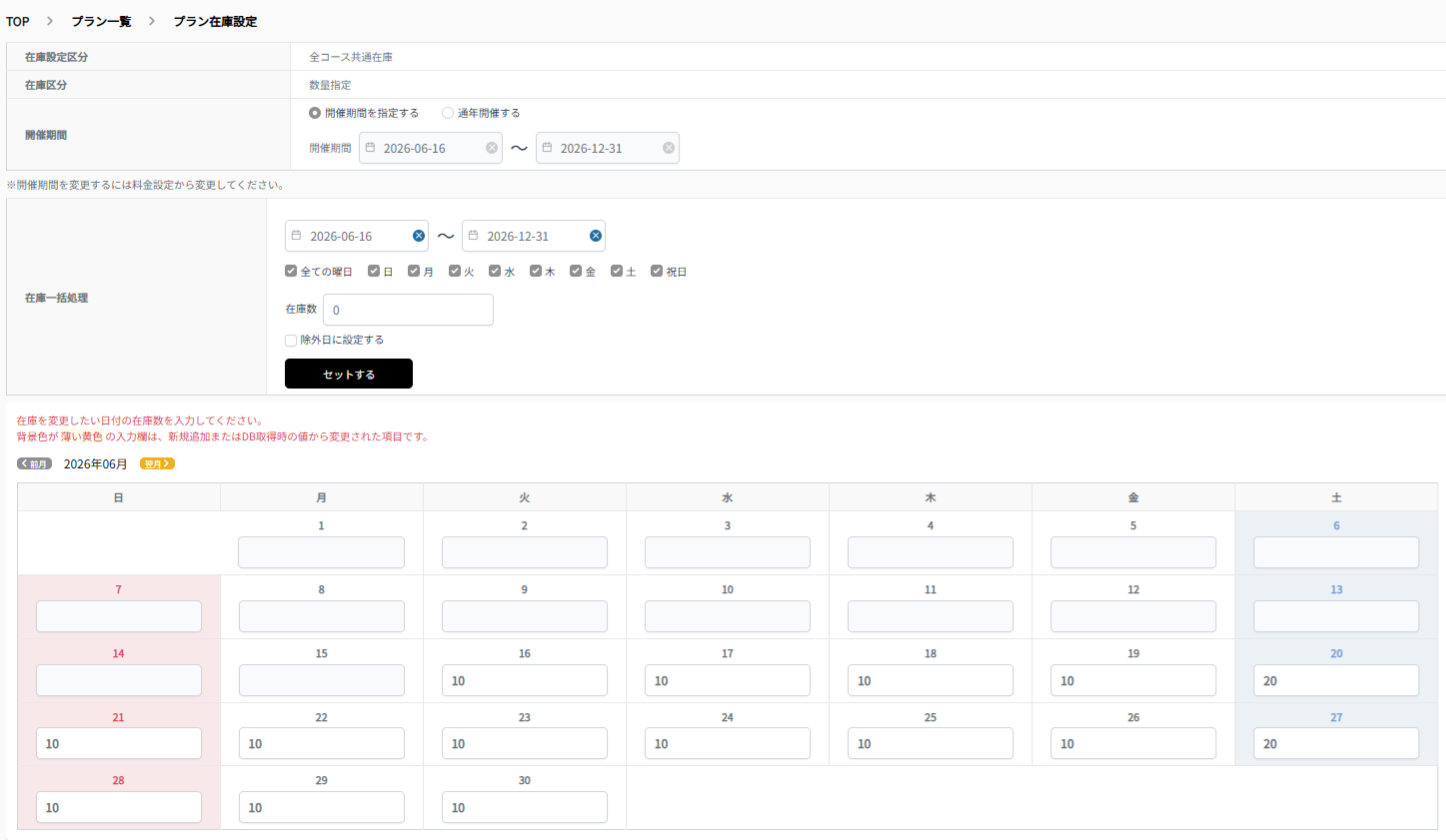Uncheck the 金 weekday checkbox
Image resolution: width=1446 pixels, height=840 pixels.
point(576,271)
